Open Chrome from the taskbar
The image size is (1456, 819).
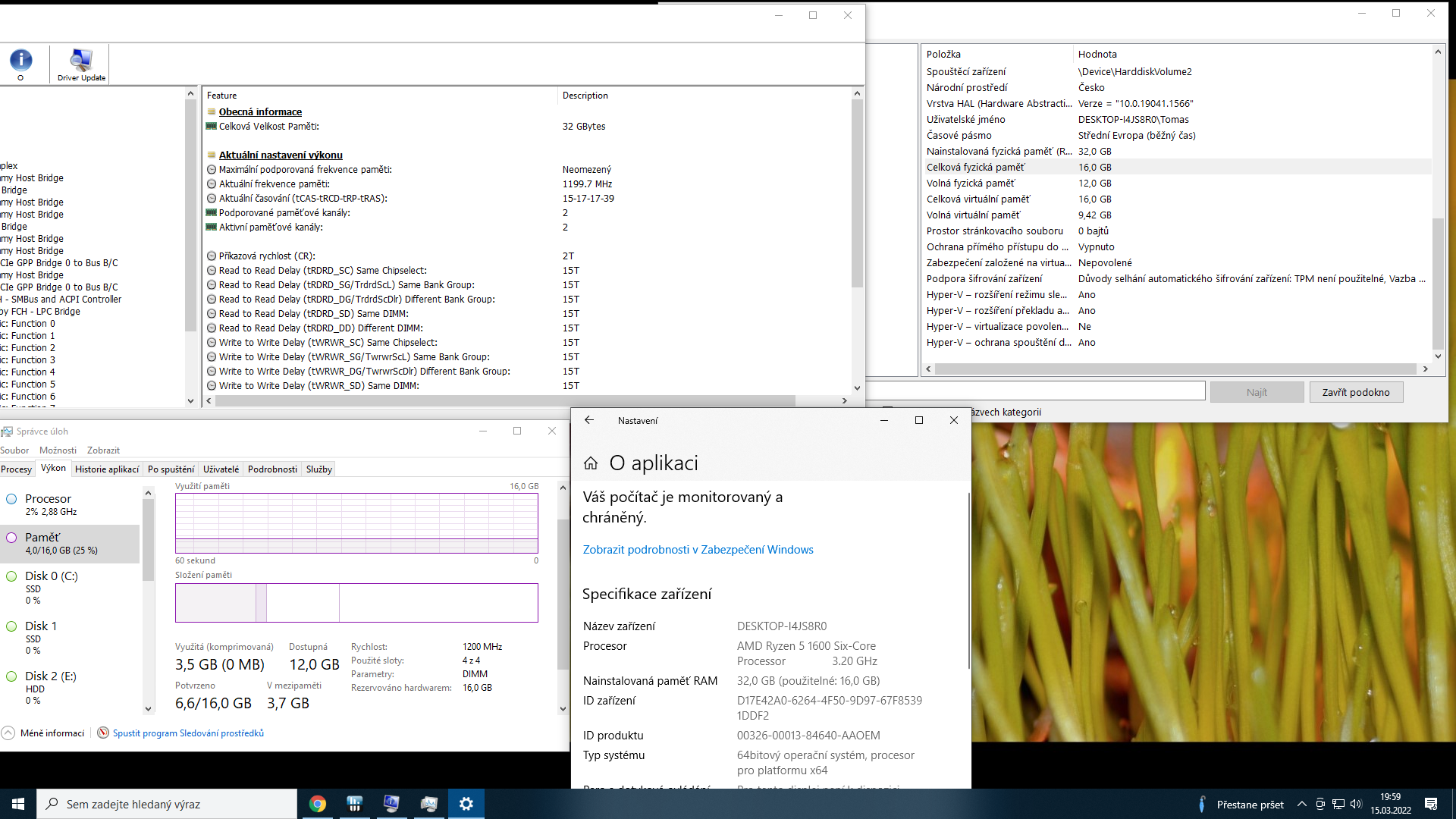(318, 804)
